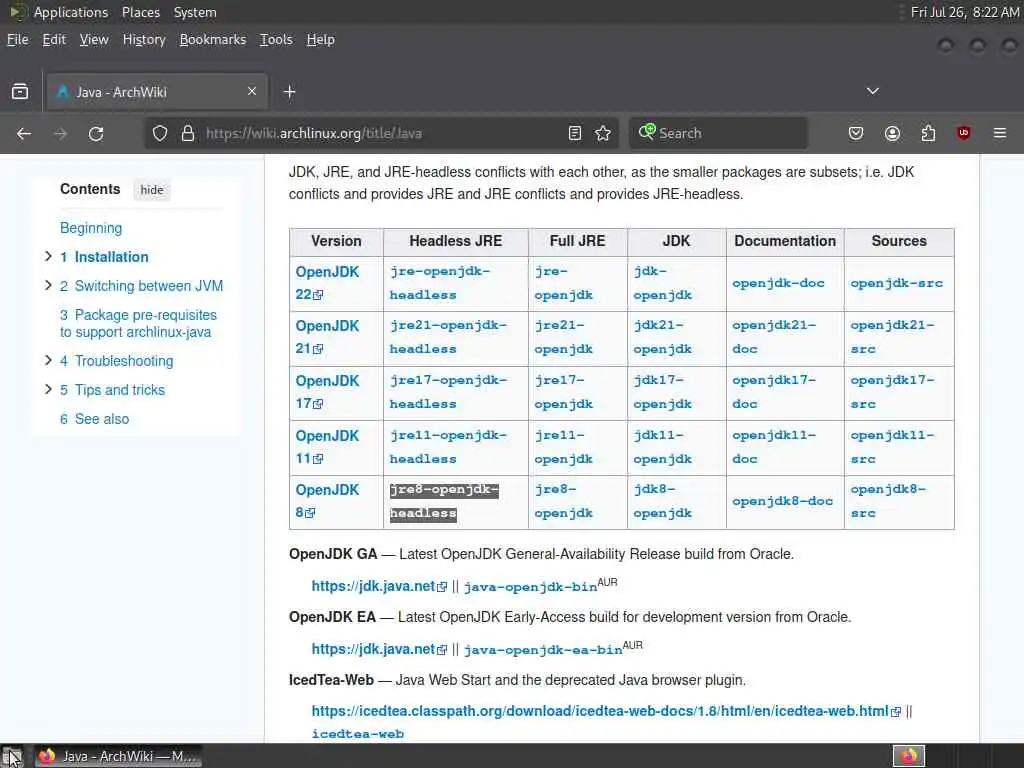This screenshot has height=768, width=1024.
Task: Click the clock in the top panel
Action: (964, 12)
